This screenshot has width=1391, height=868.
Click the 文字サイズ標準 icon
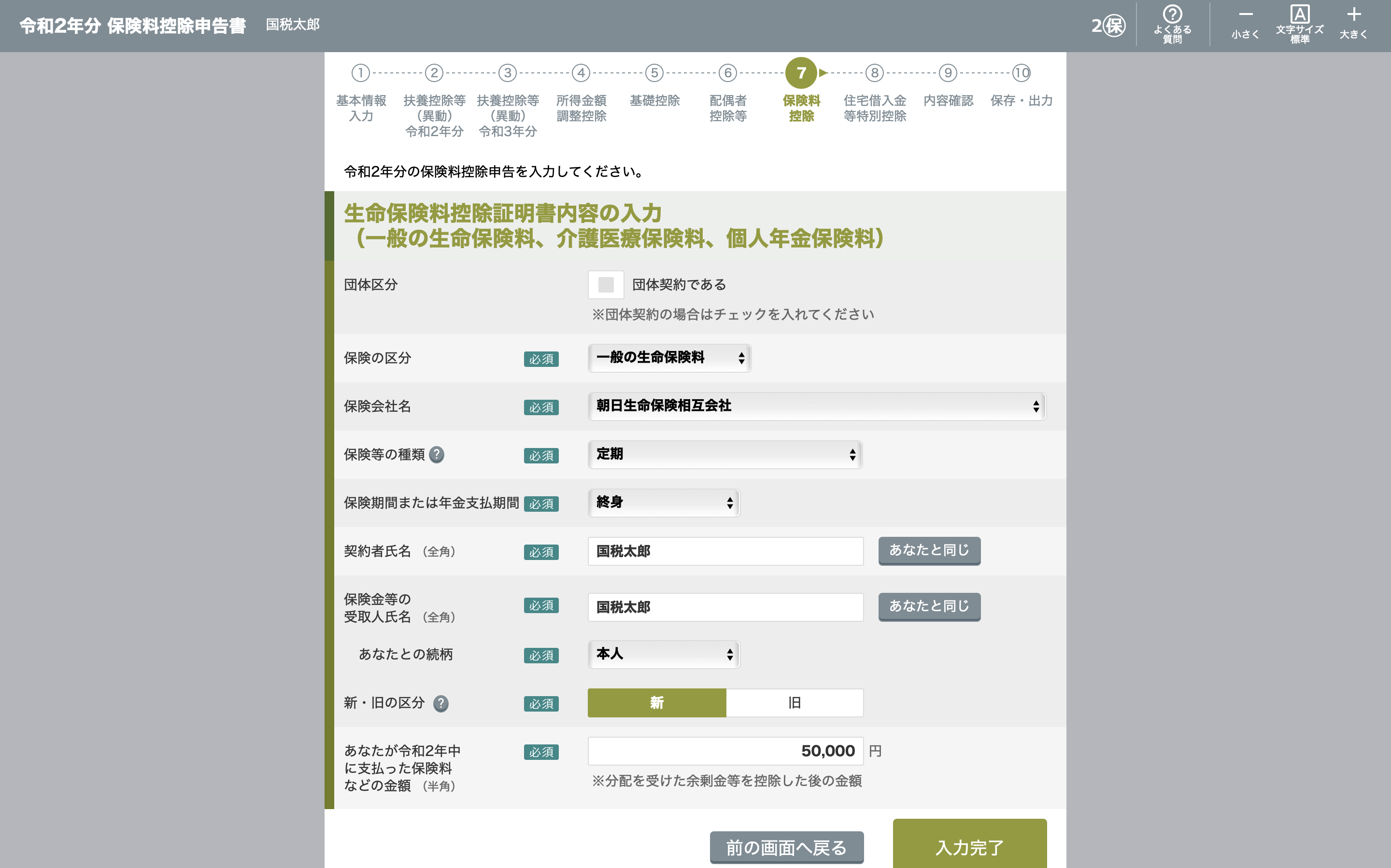click(1299, 23)
